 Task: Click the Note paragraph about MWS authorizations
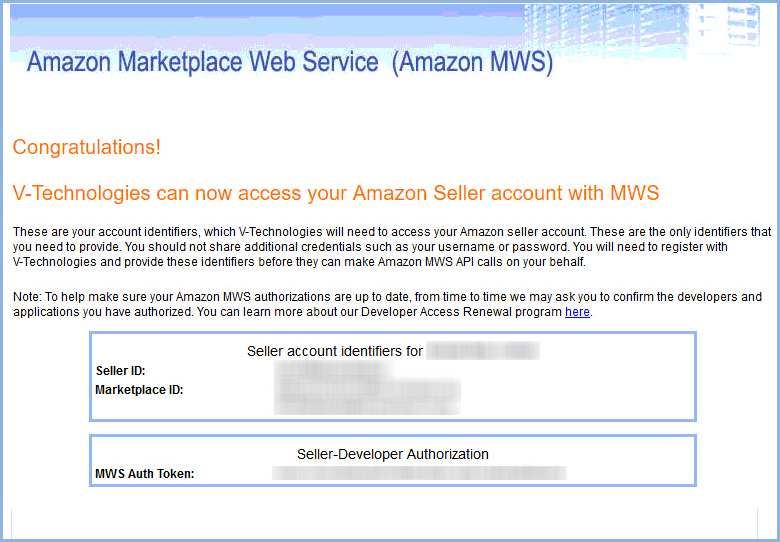click(x=387, y=304)
